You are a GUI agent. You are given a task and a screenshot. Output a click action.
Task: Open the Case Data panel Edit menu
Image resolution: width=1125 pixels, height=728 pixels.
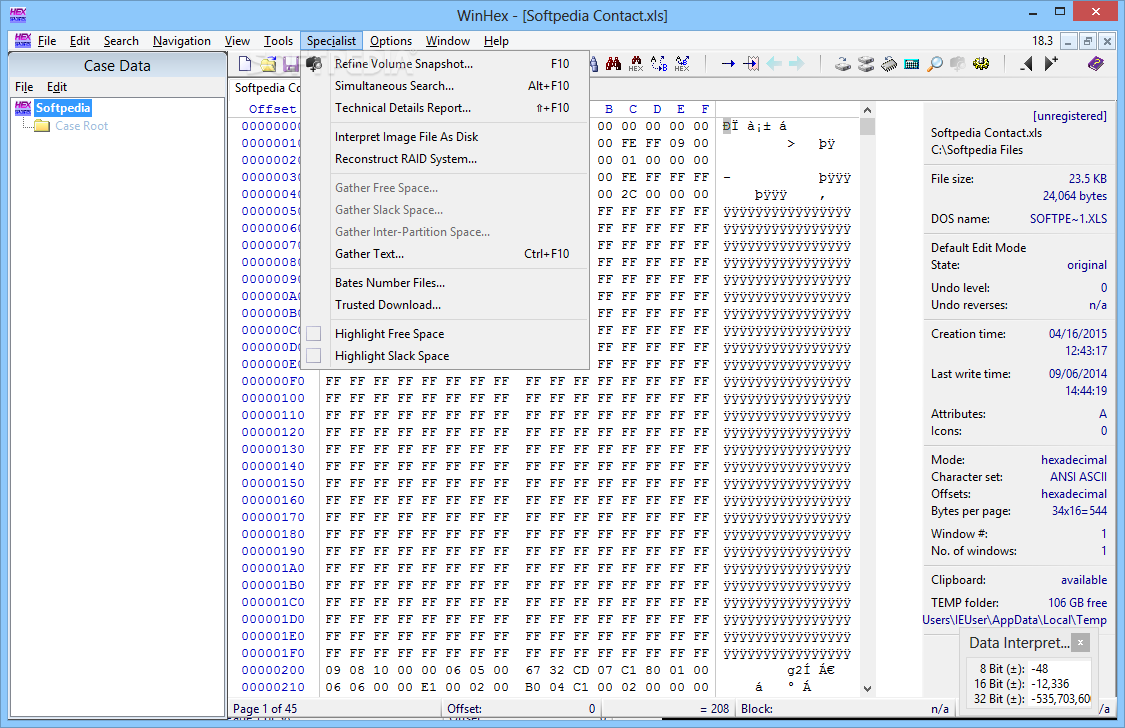click(57, 87)
